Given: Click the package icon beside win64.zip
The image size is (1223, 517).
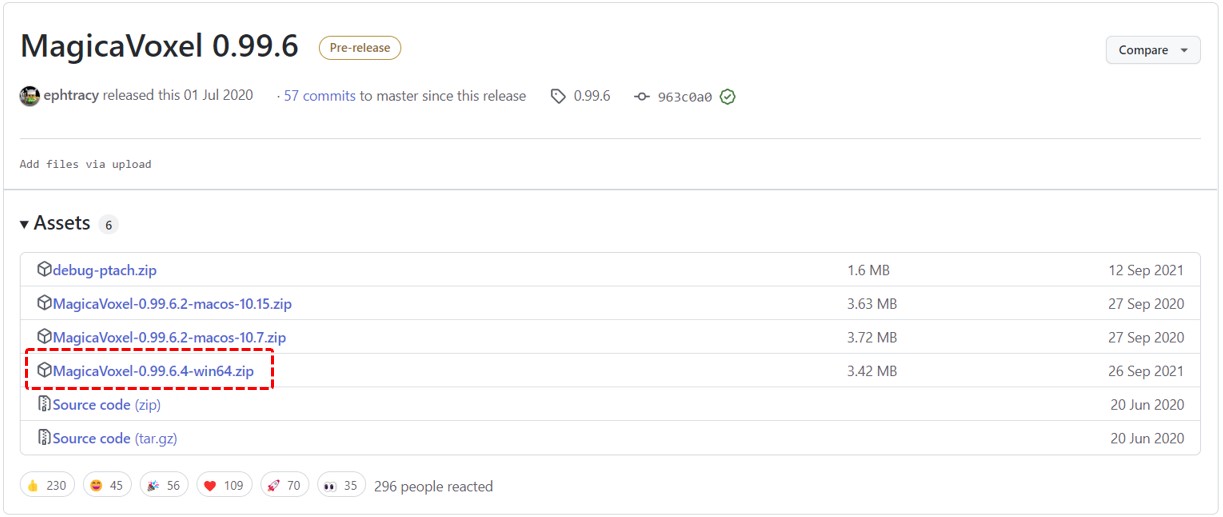Looking at the screenshot, I should (44, 371).
